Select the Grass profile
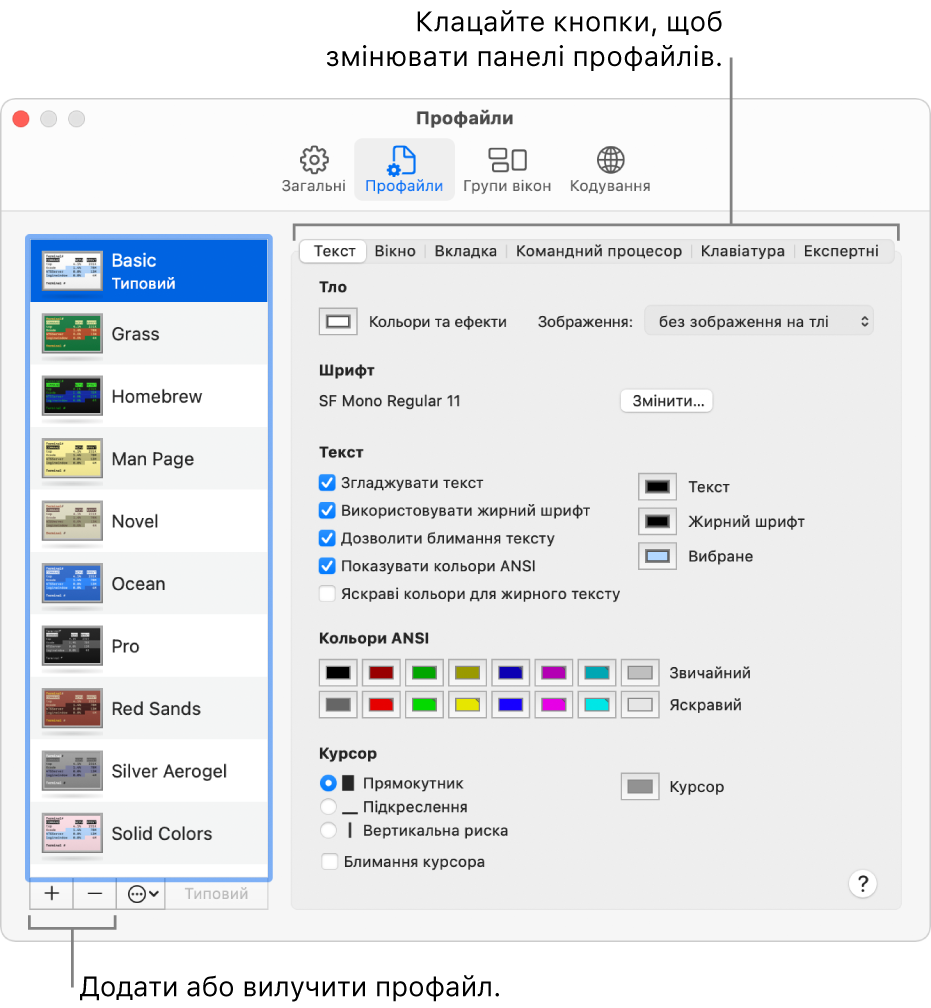Screen dimensions: 931x1008 point(149,334)
